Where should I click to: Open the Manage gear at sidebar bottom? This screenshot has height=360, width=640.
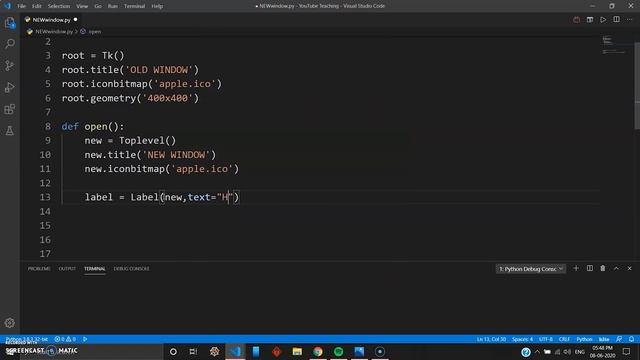point(10,323)
